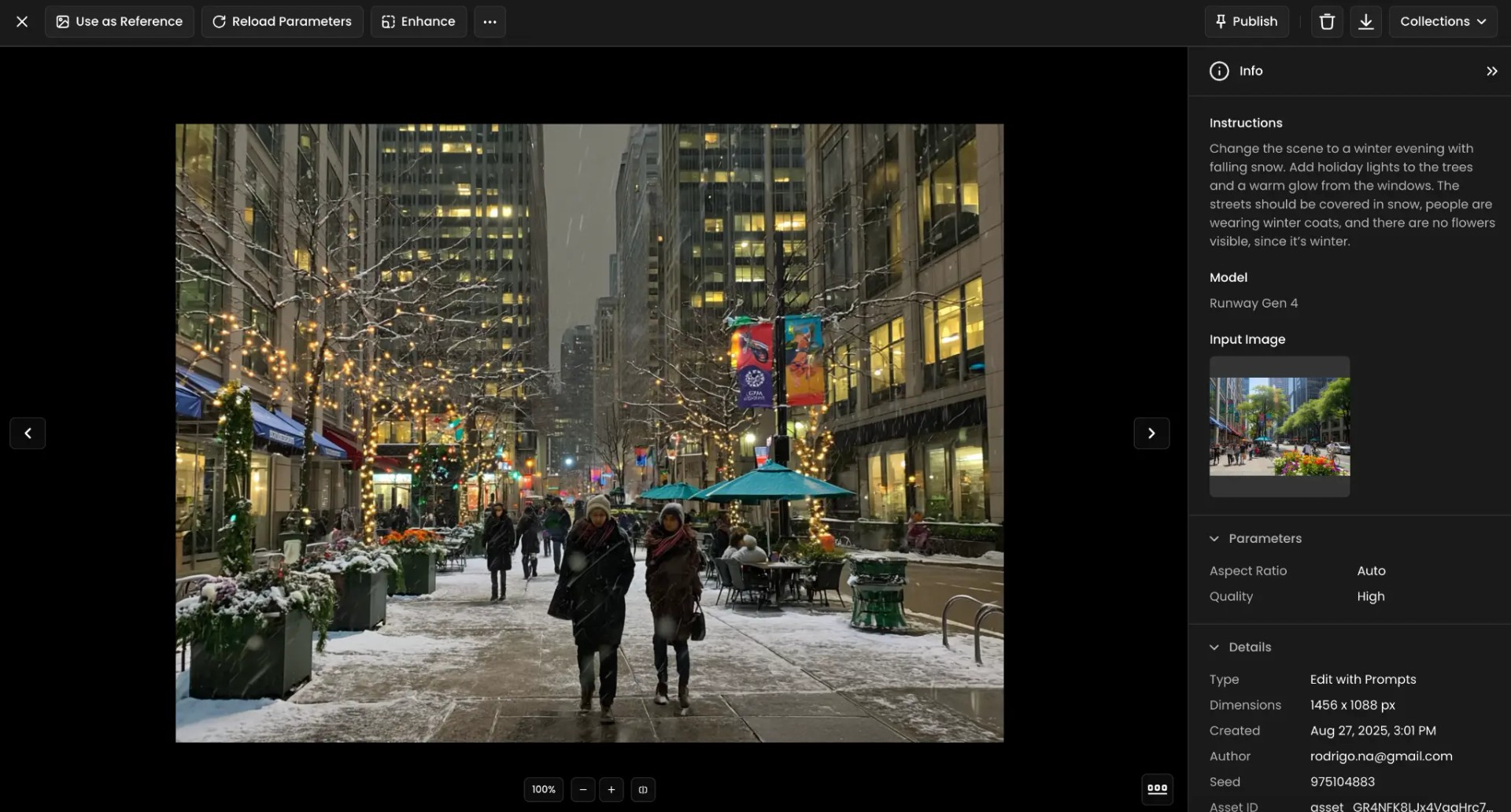Click the author email rodrigo.na@gmail.com

click(x=1381, y=756)
